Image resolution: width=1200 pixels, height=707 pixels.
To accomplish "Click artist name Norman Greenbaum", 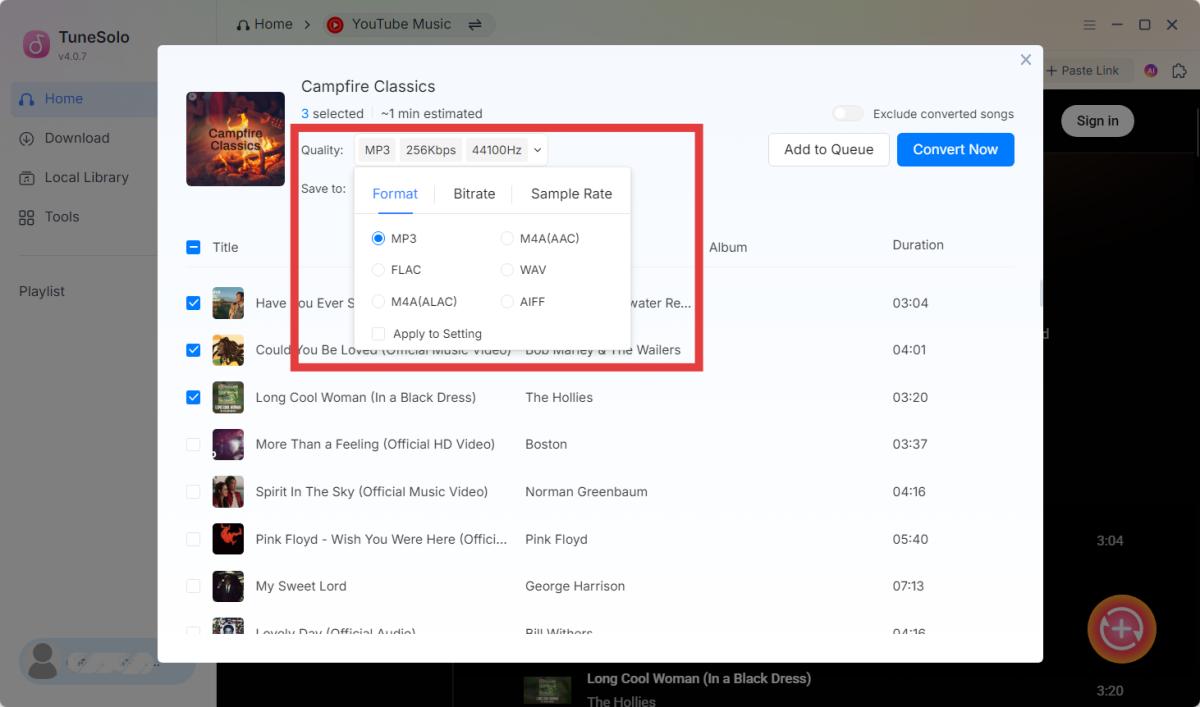I will pyautogui.click(x=586, y=492).
